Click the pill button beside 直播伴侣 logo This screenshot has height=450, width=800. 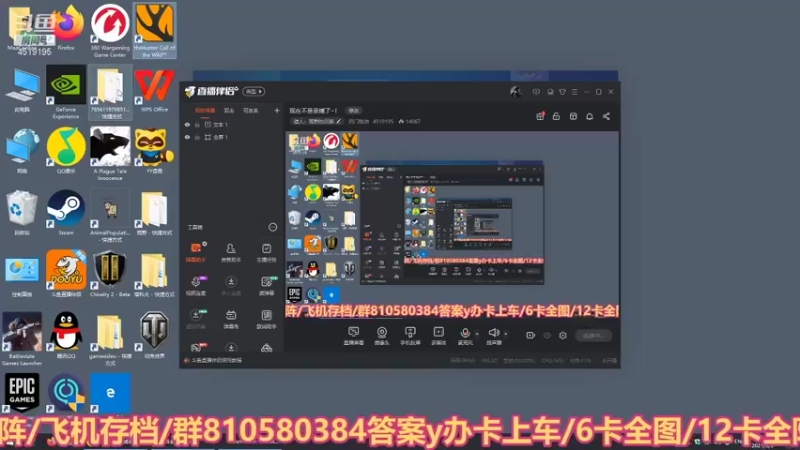click(x=254, y=91)
